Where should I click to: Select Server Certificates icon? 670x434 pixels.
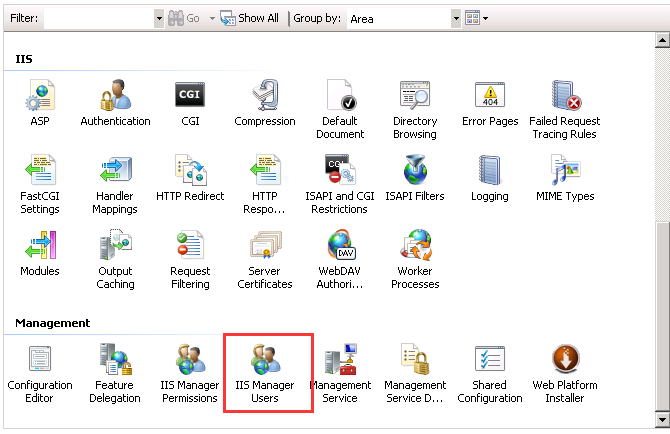tap(265, 245)
